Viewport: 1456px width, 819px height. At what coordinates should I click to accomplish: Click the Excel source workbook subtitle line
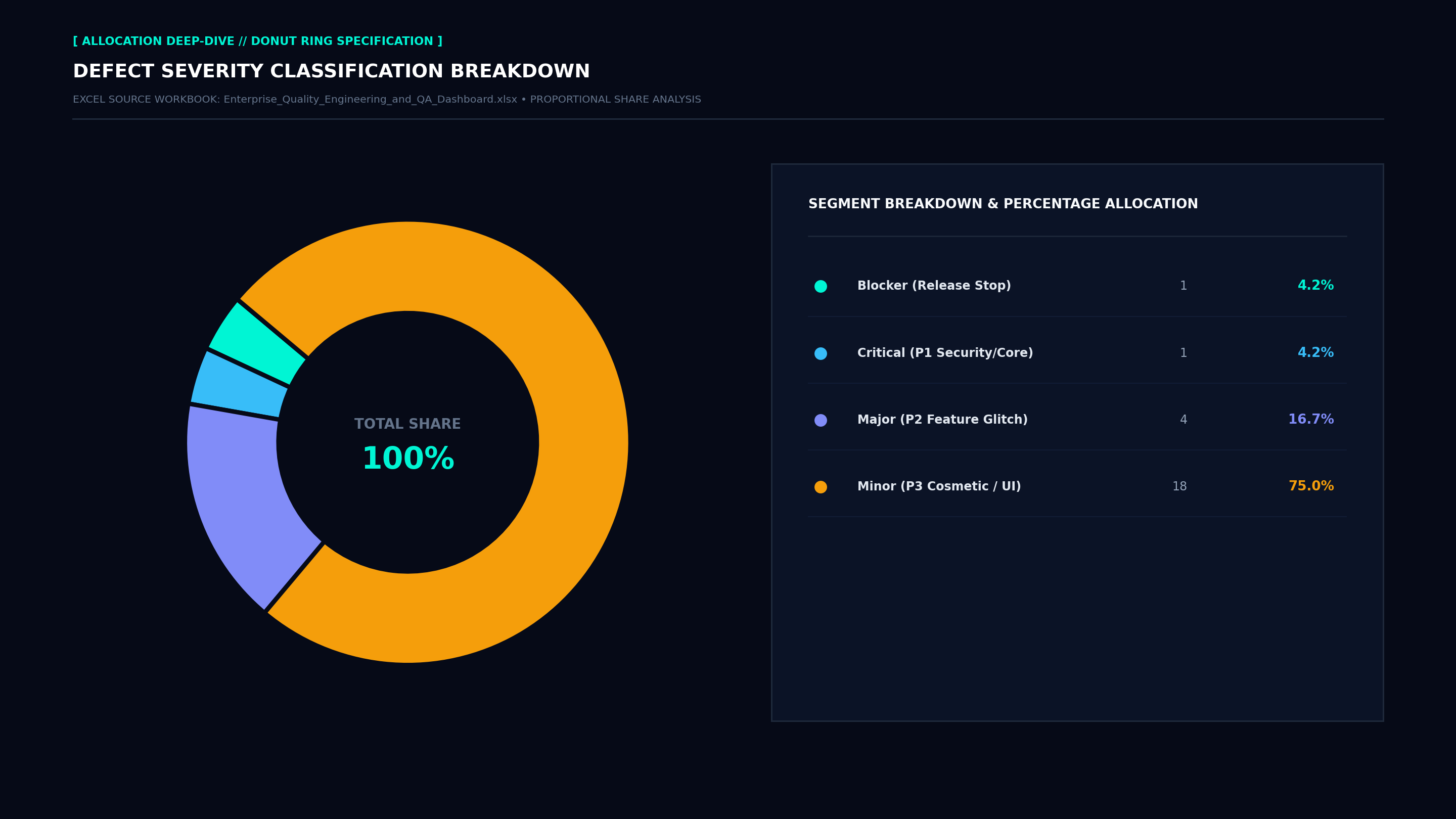[x=387, y=100]
